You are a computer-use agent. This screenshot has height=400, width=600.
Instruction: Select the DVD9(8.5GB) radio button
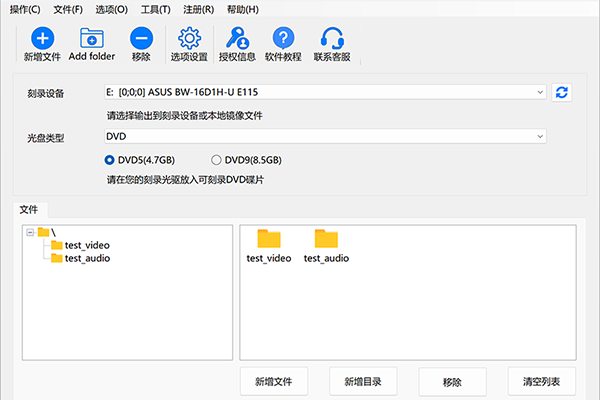[216, 160]
